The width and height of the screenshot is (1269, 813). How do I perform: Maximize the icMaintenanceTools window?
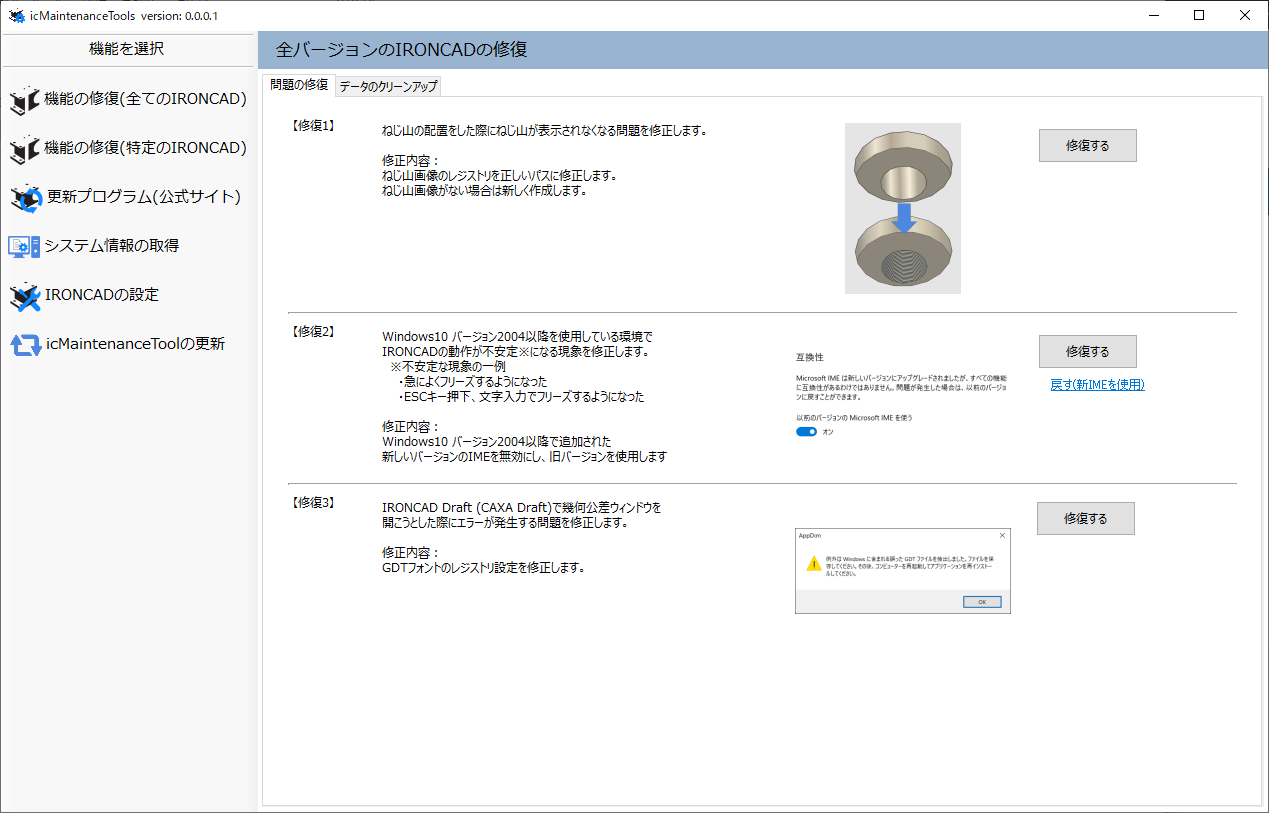coord(1199,15)
